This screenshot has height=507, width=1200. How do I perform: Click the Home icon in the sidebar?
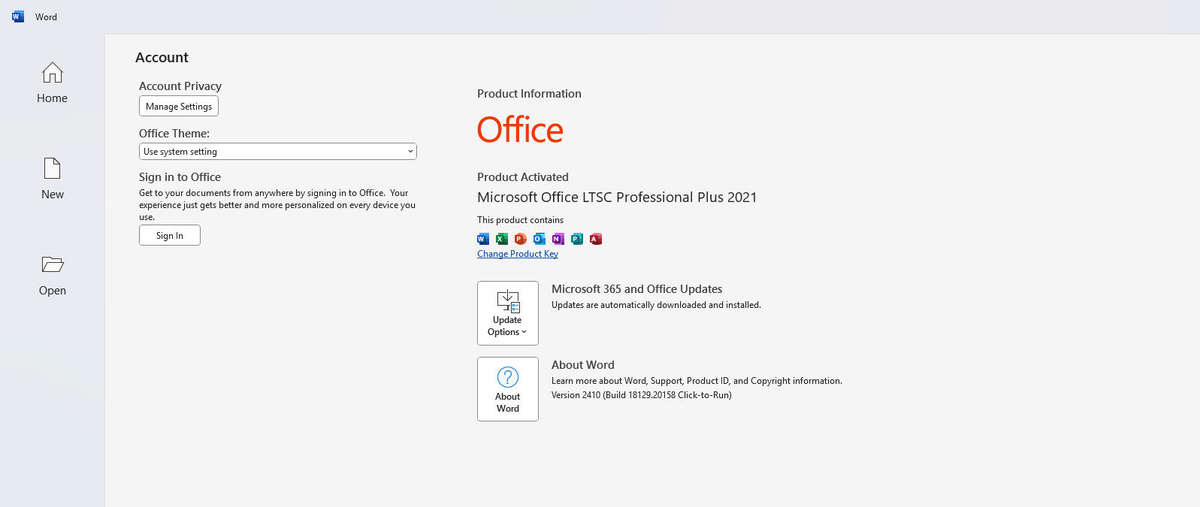(52, 73)
